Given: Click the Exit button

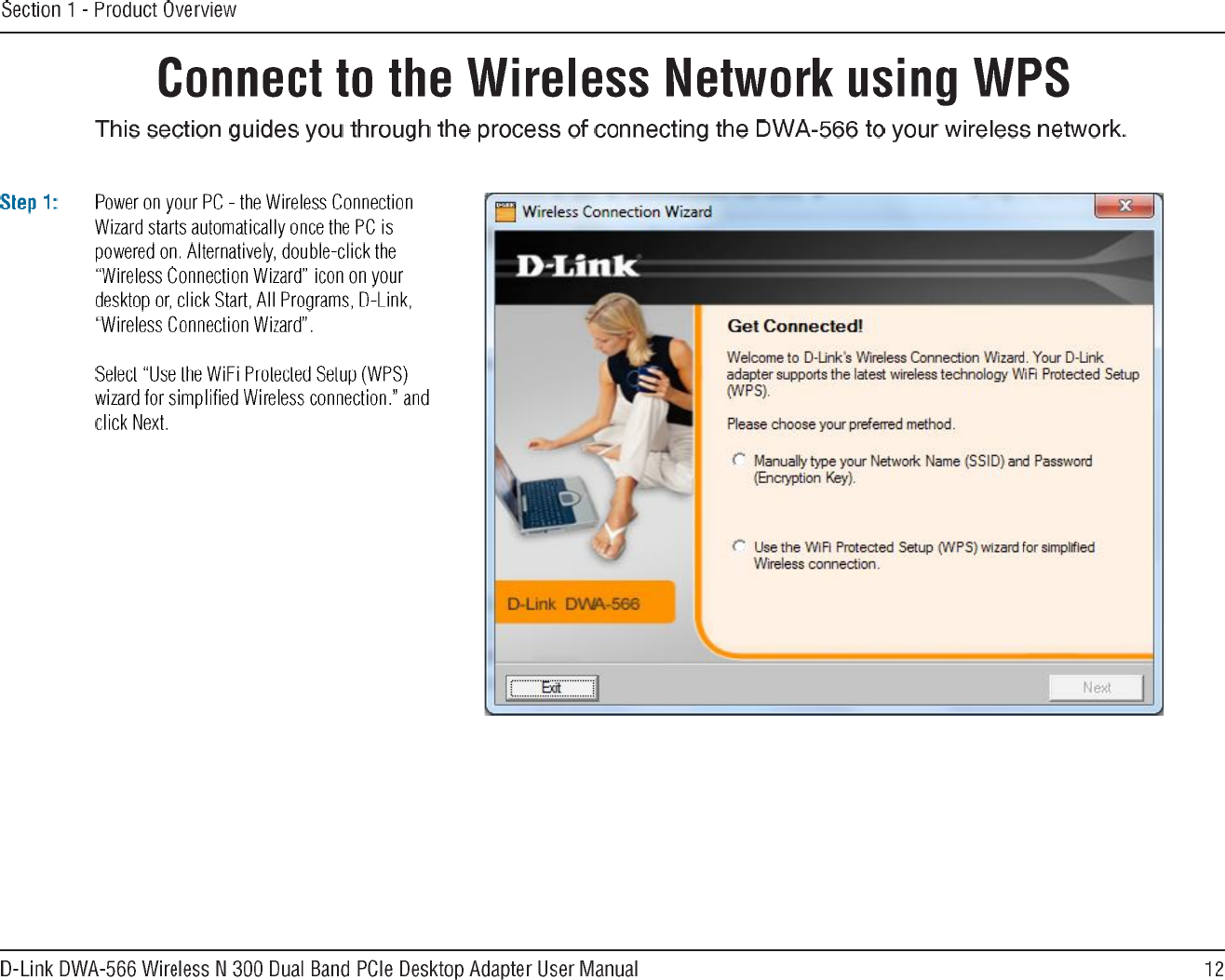Looking at the screenshot, I should 552,688.
